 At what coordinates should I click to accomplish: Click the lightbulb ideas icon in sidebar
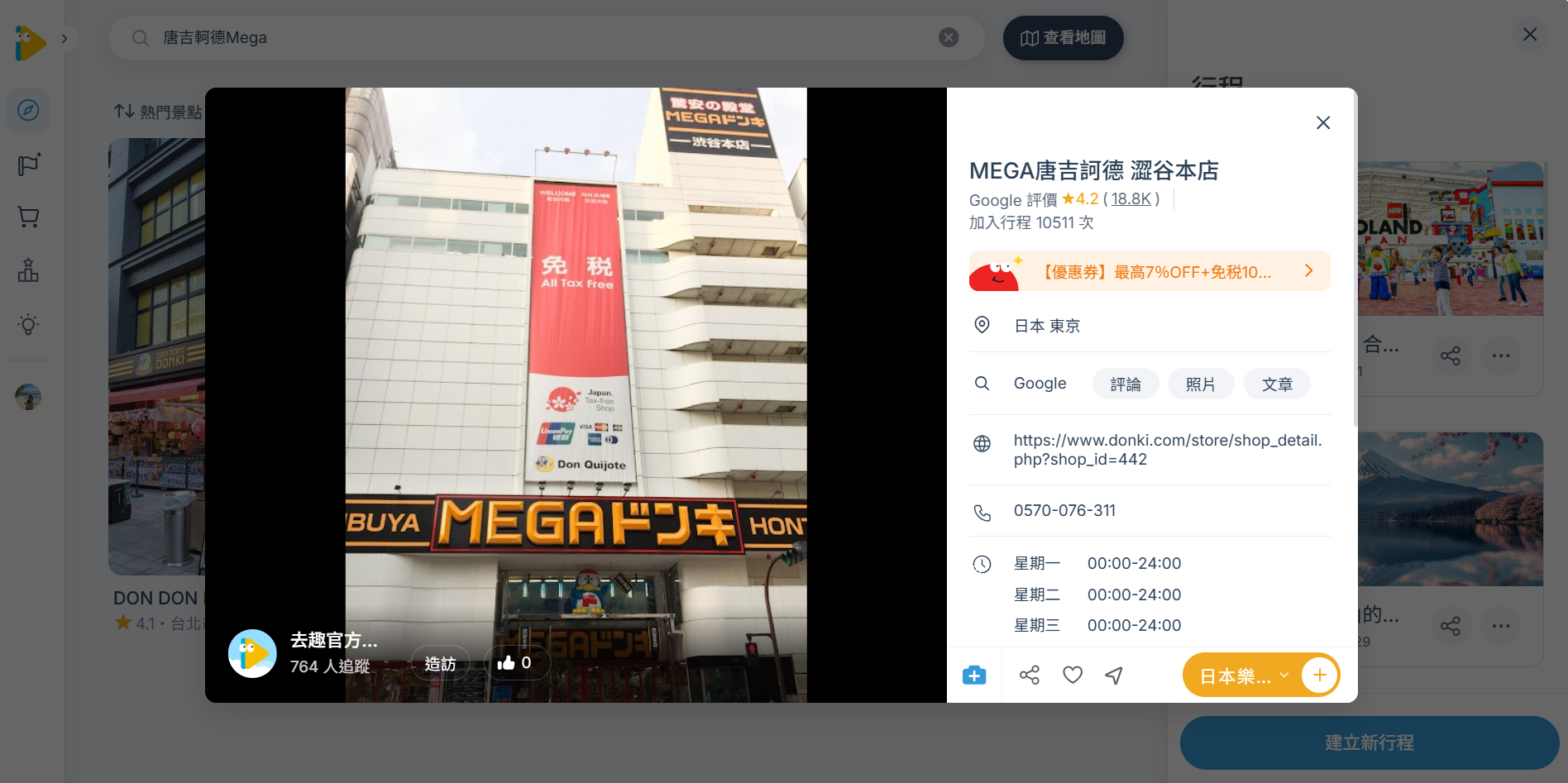(28, 324)
